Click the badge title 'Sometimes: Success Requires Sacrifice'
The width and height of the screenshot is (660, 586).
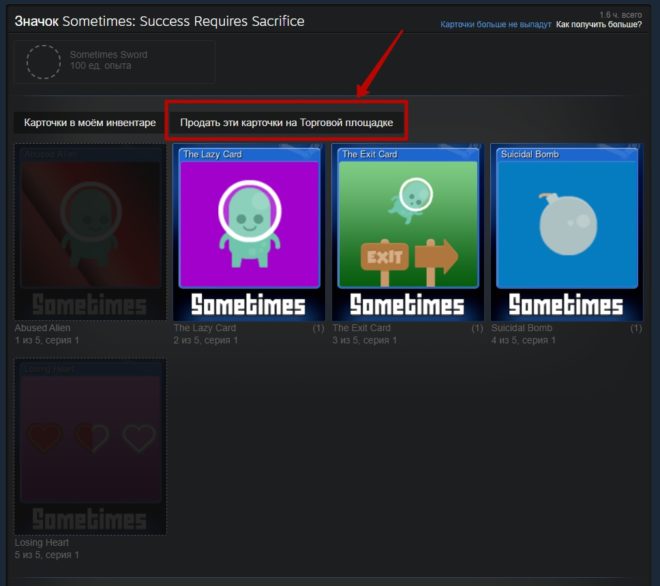(183, 21)
